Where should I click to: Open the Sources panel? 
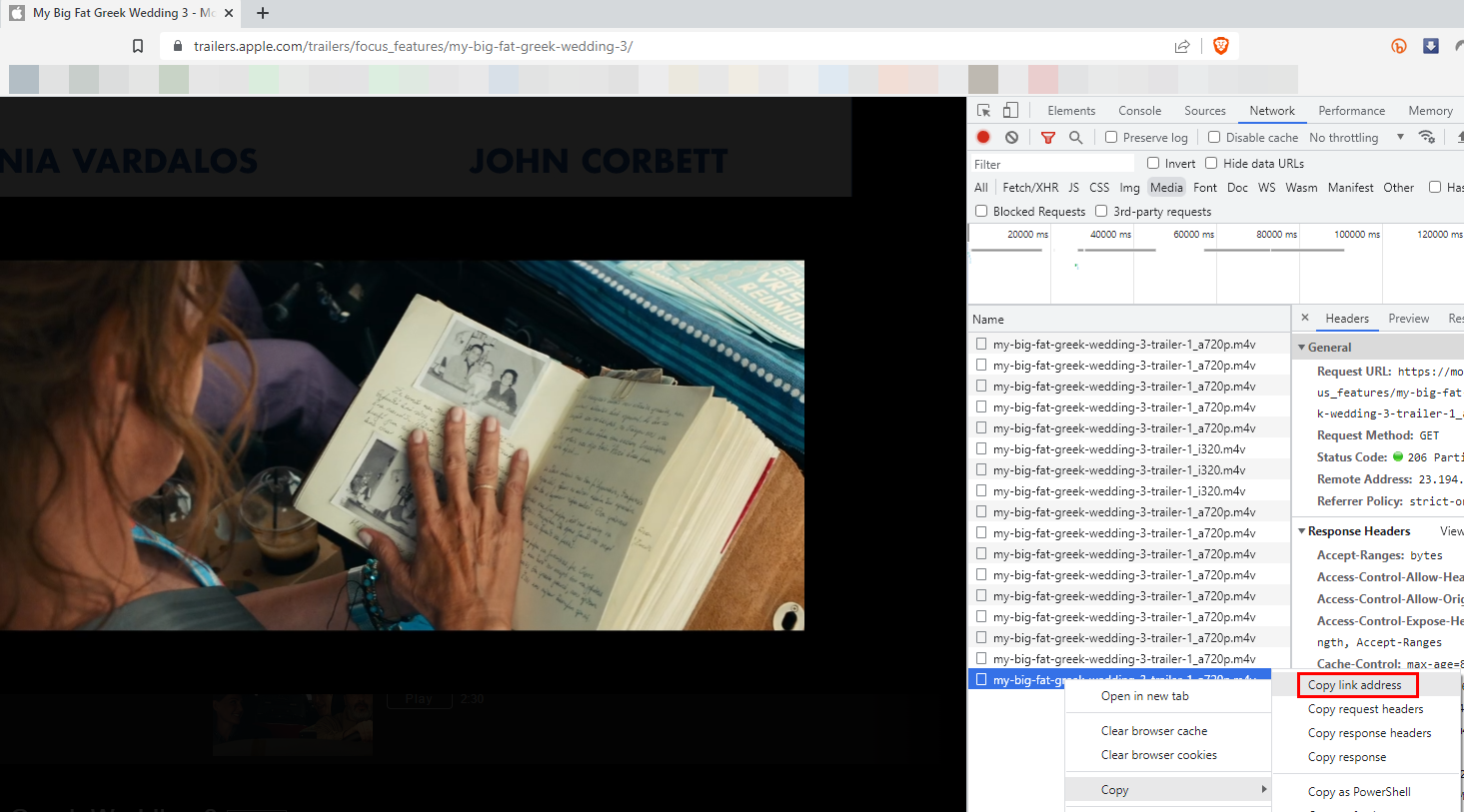tap(1205, 111)
